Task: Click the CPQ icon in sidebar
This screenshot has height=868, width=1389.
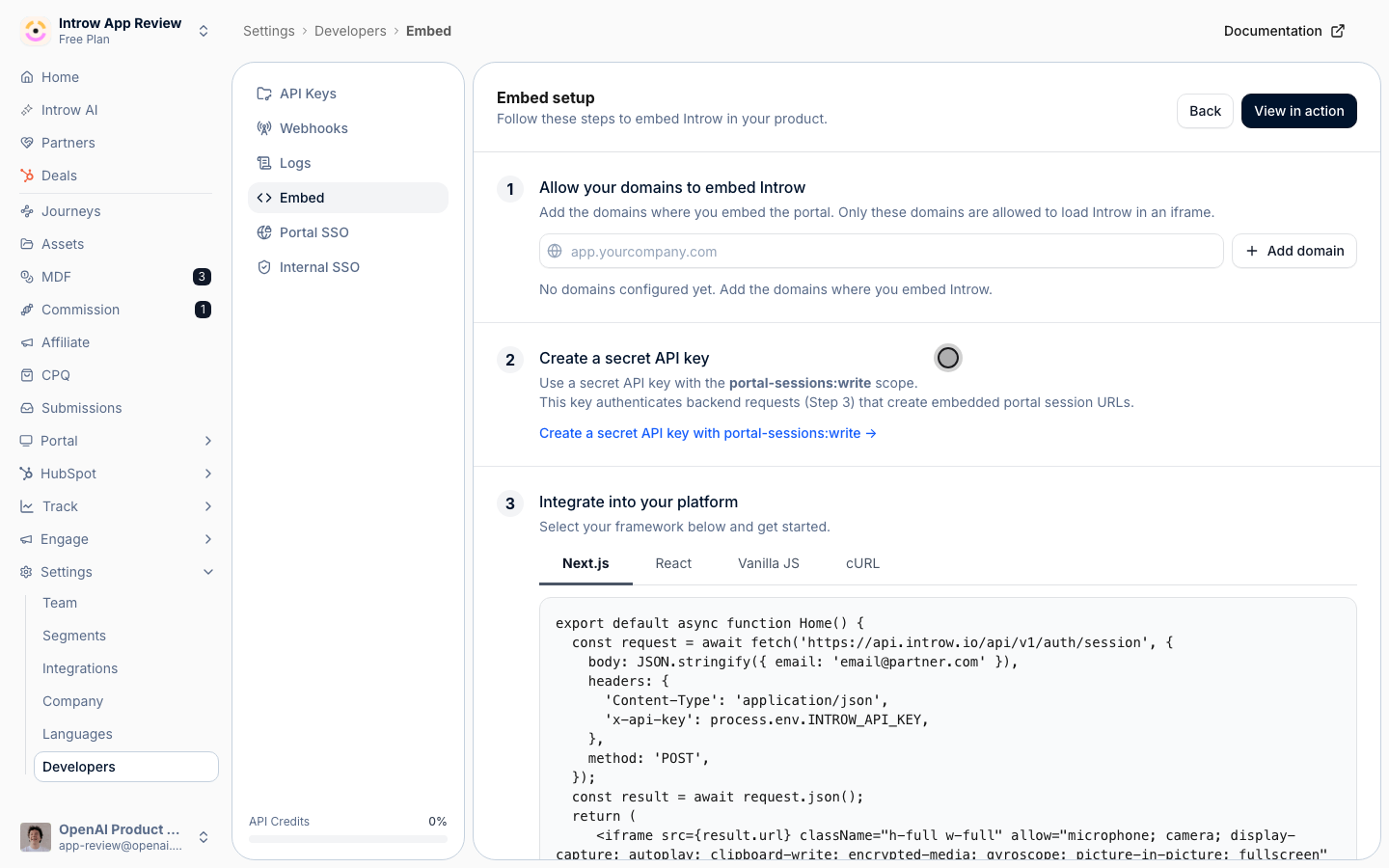Action: click(27, 375)
